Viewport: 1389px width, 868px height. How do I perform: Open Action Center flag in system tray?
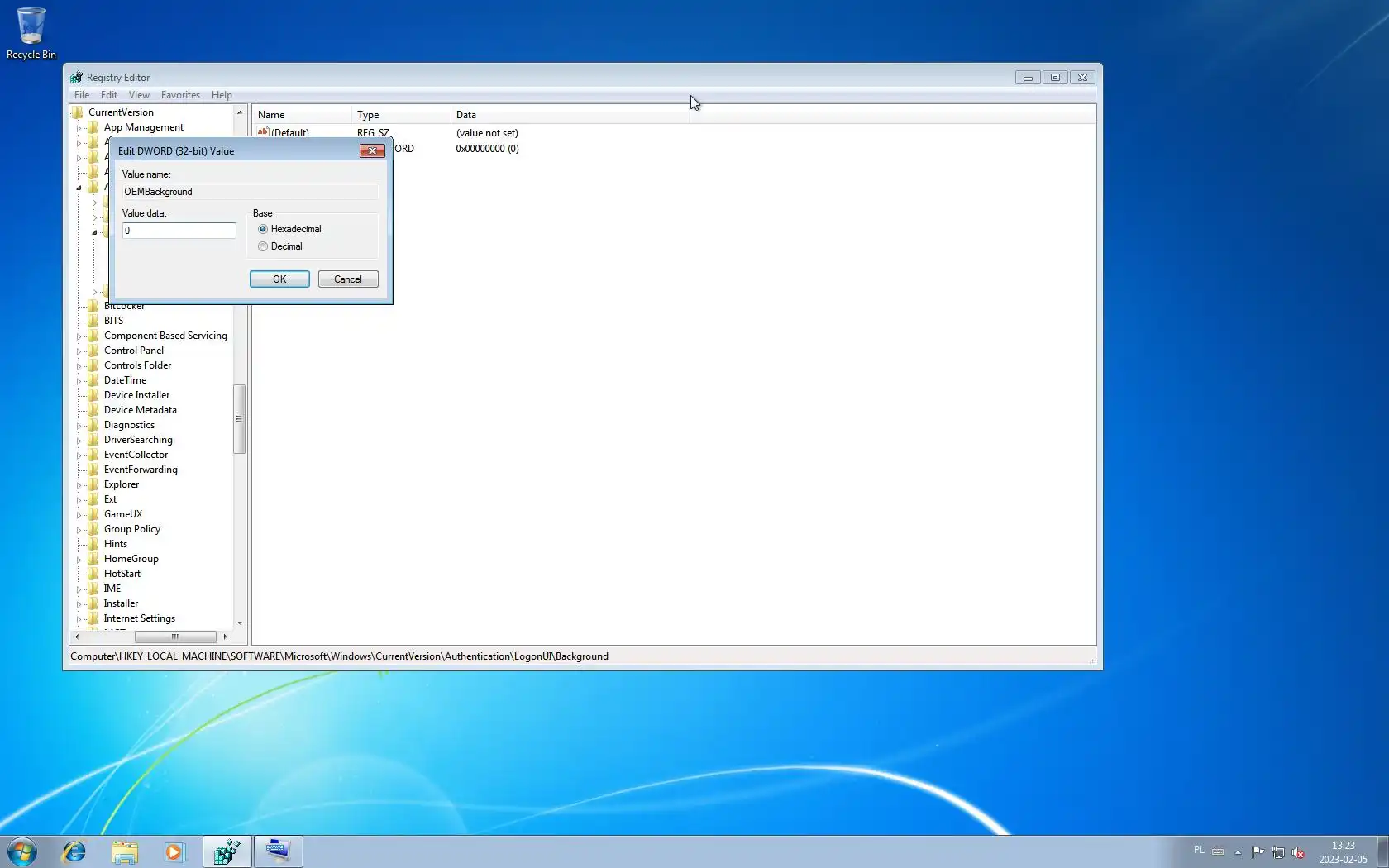tap(1258, 851)
